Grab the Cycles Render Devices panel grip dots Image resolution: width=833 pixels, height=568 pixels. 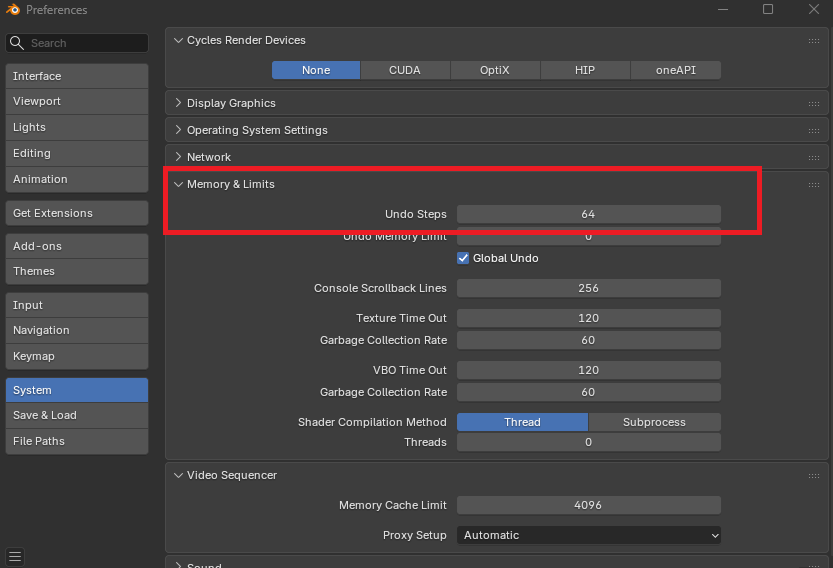[814, 41]
